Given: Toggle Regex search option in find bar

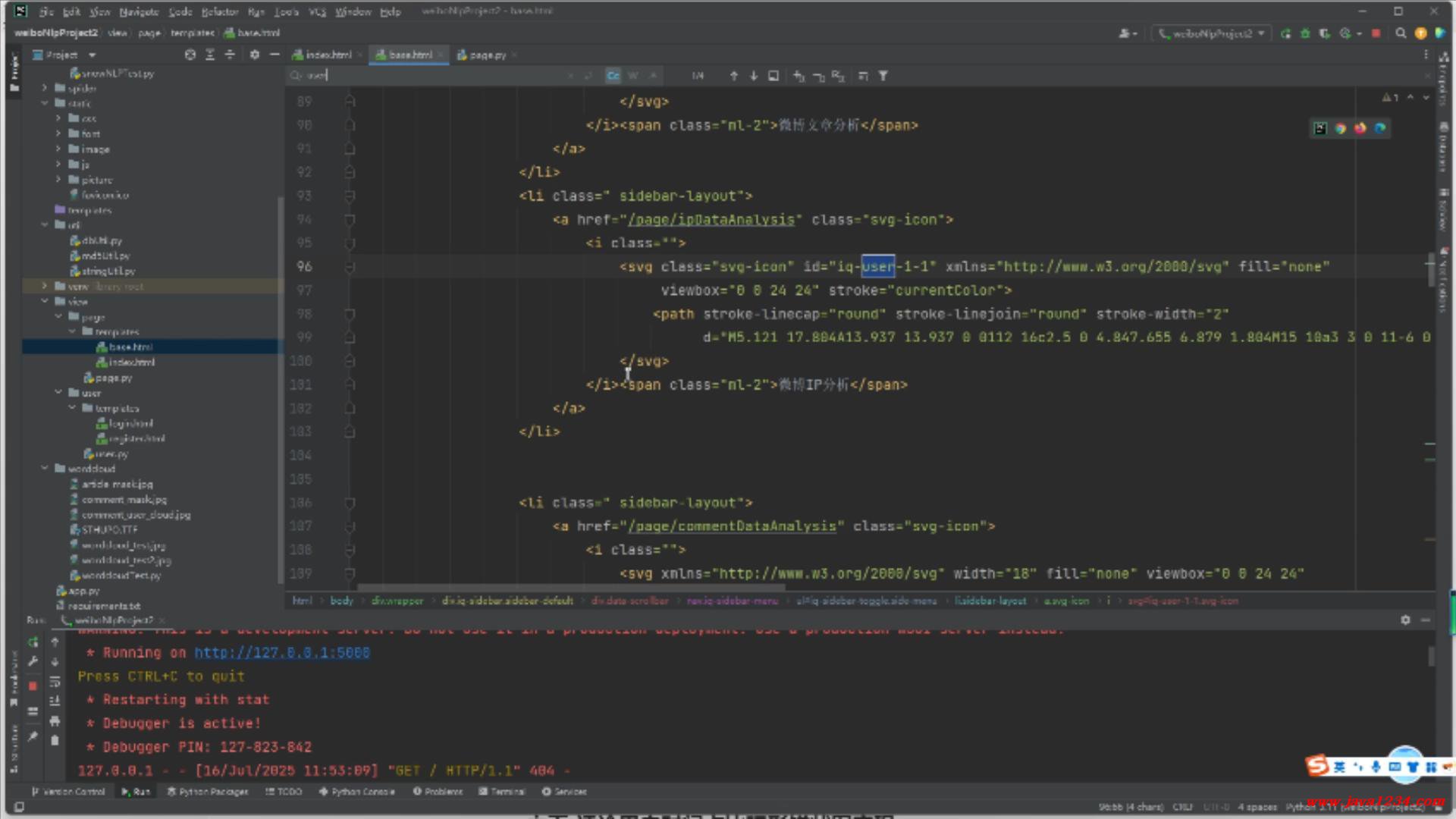Looking at the screenshot, I should point(653,76).
